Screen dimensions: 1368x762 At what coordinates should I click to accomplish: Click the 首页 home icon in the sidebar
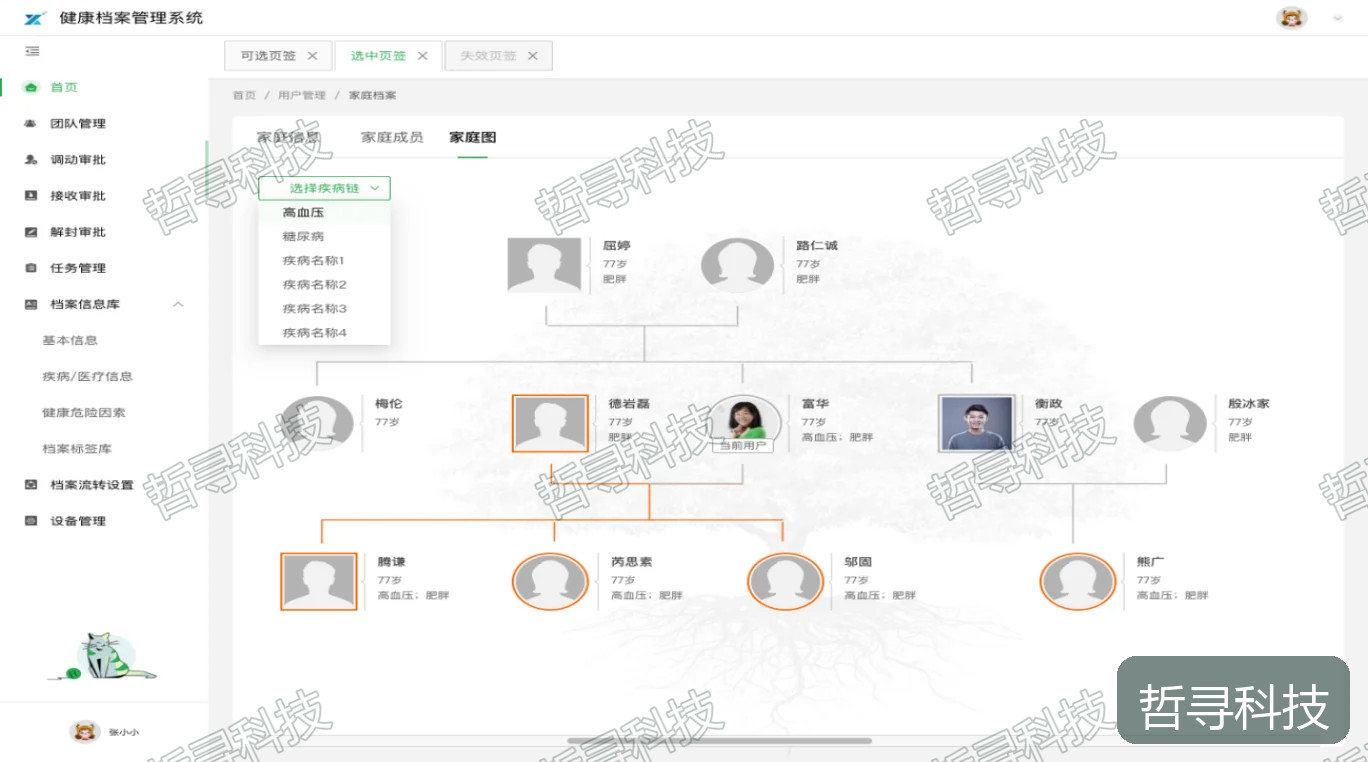[x=31, y=88]
